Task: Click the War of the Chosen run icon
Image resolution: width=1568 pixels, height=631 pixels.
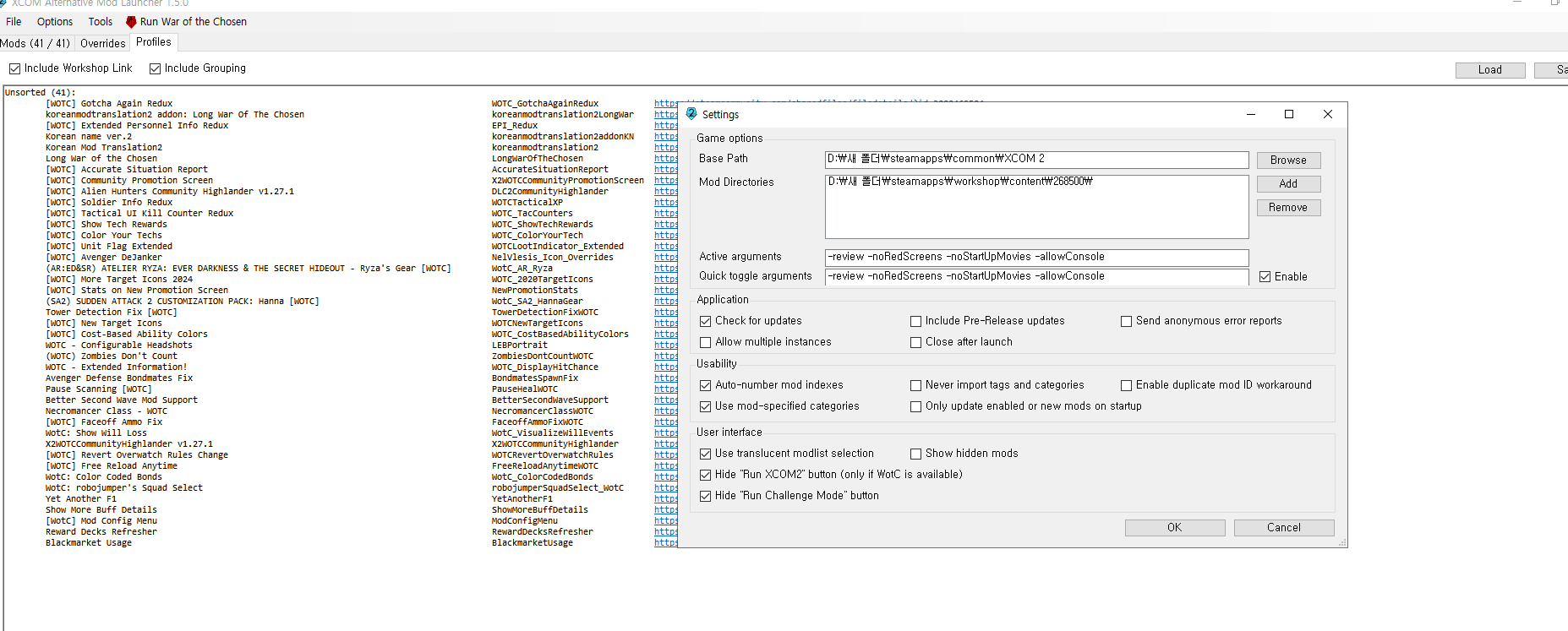Action: 131,22
